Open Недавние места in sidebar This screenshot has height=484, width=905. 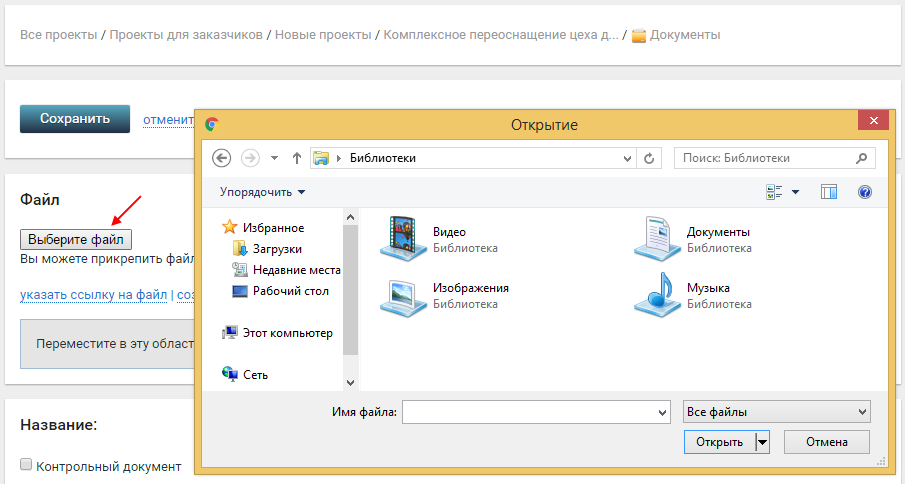(286, 270)
